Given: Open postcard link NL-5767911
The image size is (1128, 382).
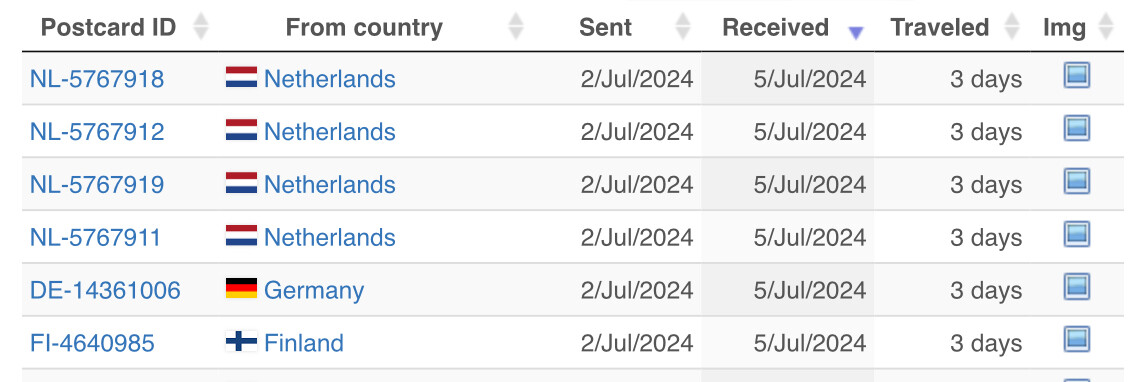Looking at the screenshot, I should pyautogui.click(x=95, y=237).
